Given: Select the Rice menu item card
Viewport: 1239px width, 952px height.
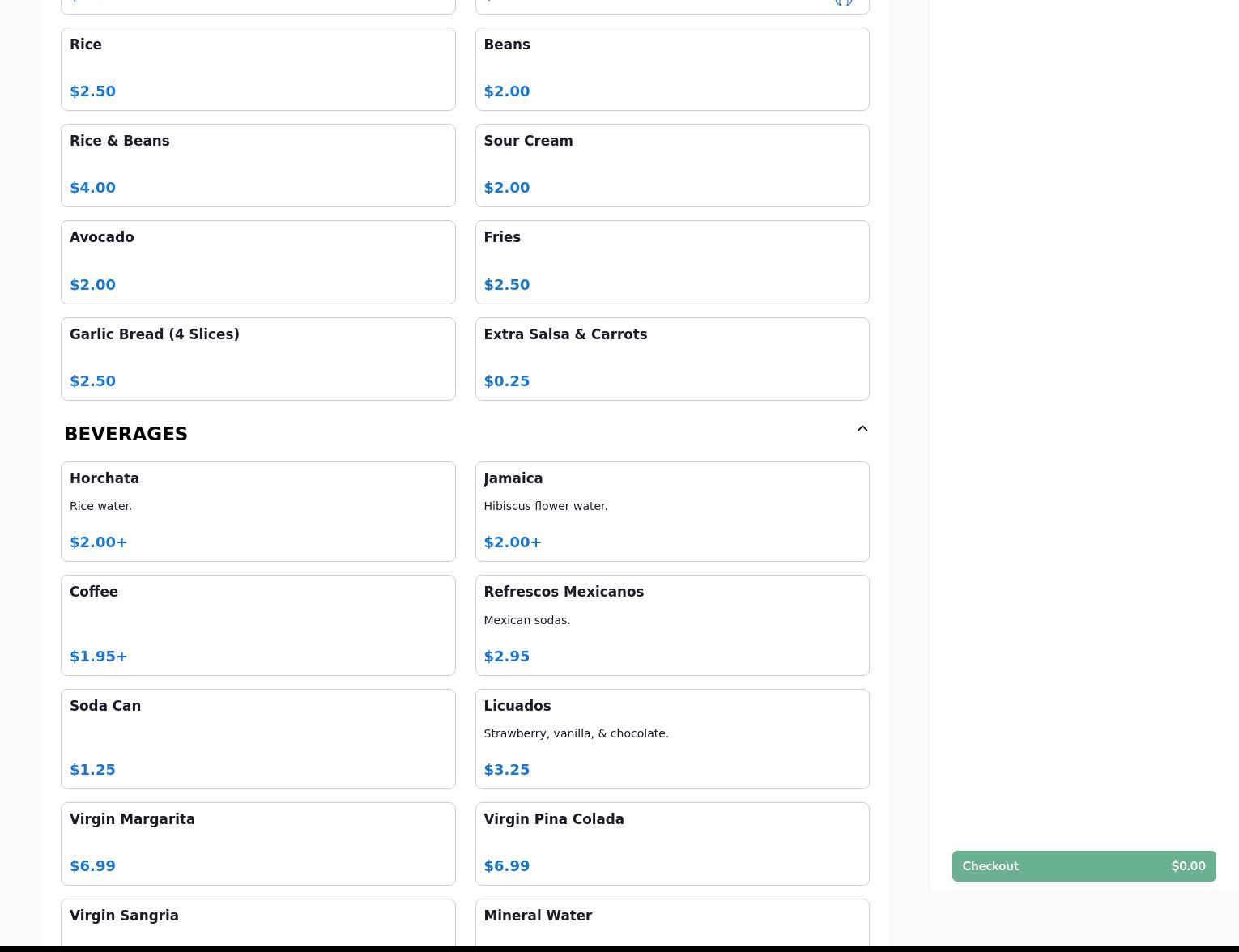Looking at the screenshot, I should (x=258, y=70).
